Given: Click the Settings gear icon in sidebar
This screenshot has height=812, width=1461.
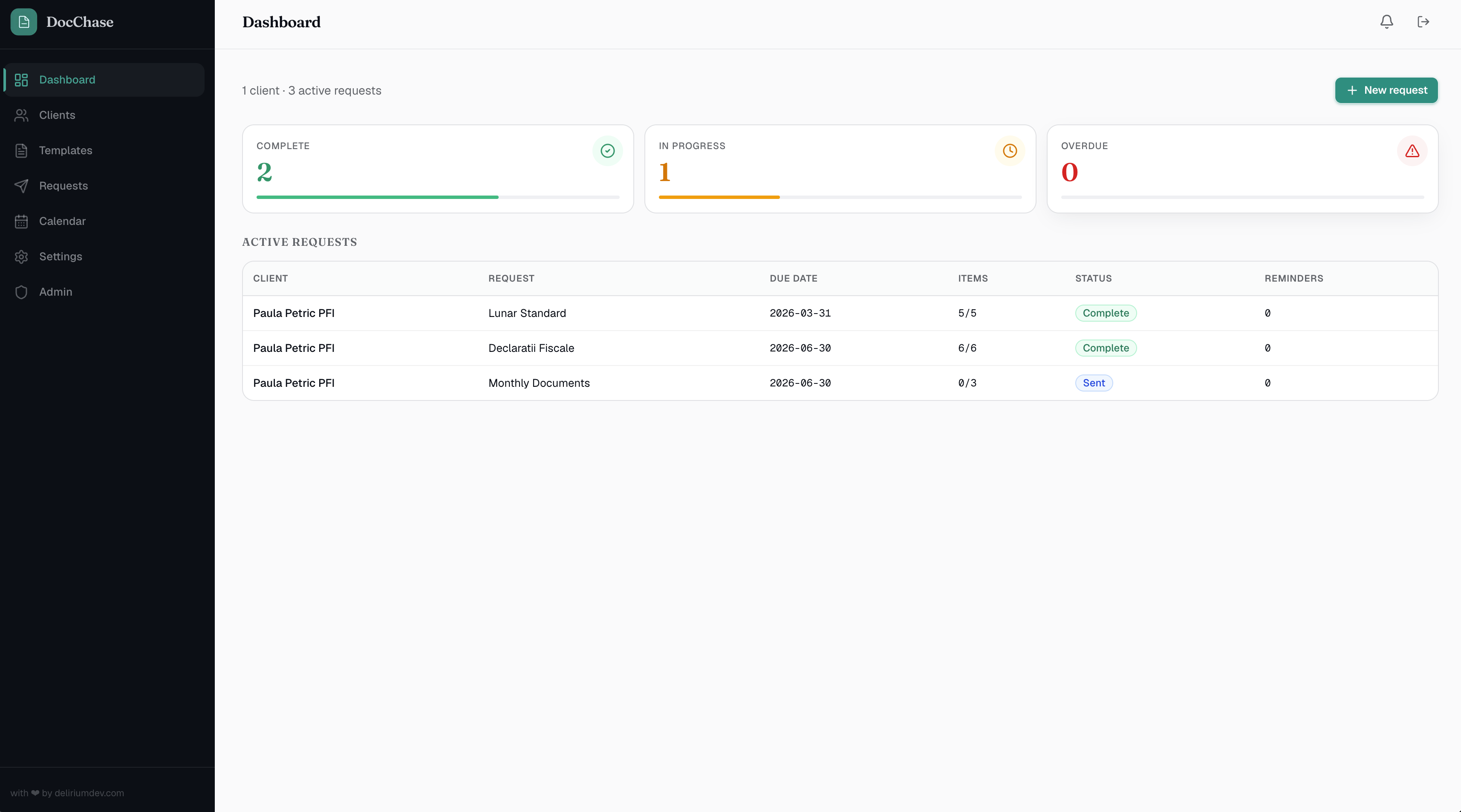Looking at the screenshot, I should 22,257.
